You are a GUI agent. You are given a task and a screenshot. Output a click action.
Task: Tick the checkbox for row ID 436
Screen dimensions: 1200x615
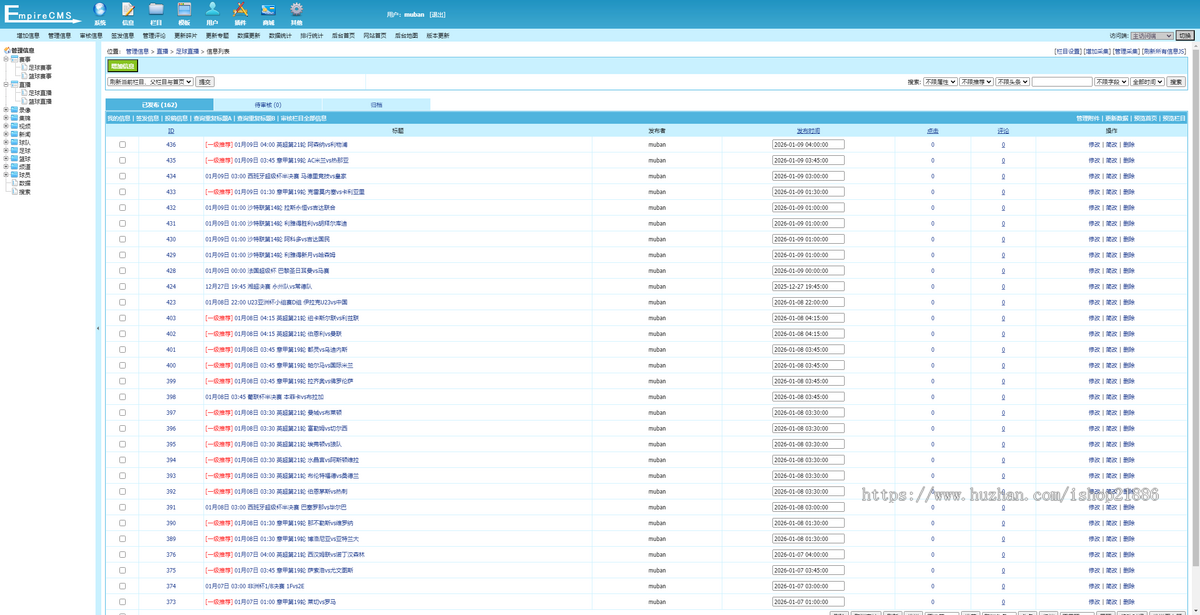(123, 144)
